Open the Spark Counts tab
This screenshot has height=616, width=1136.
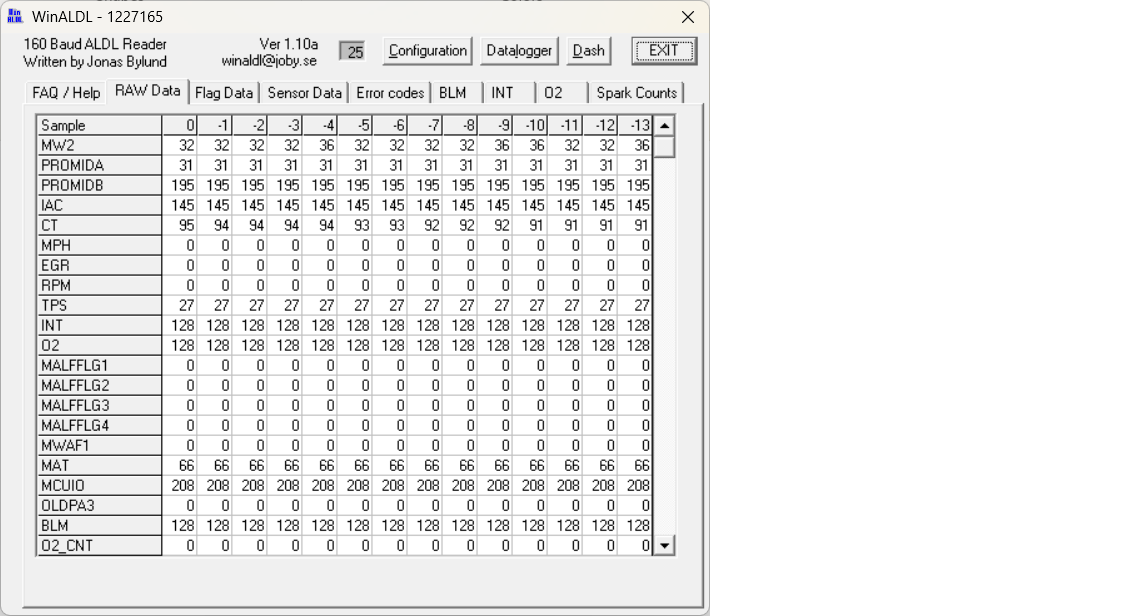(x=636, y=93)
